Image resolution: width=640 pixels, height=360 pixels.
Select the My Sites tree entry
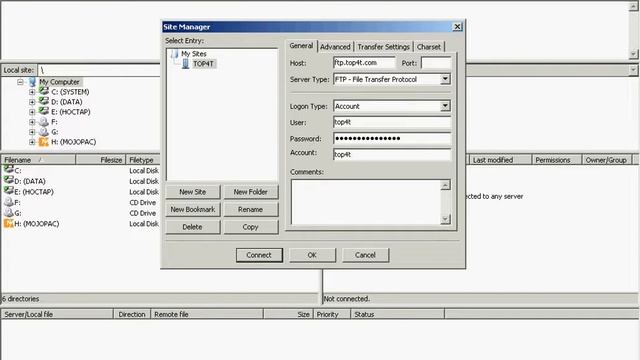(x=194, y=54)
